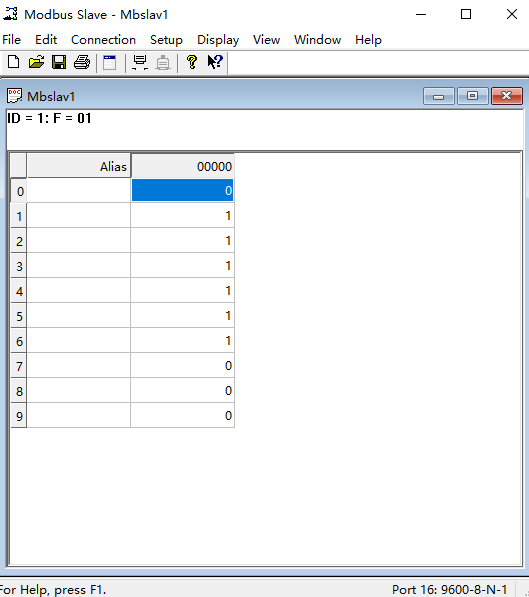Screen dimensions: 529x597
Task: Open the Setup menu
Action: pyautogui.click(x=166, y=40)
